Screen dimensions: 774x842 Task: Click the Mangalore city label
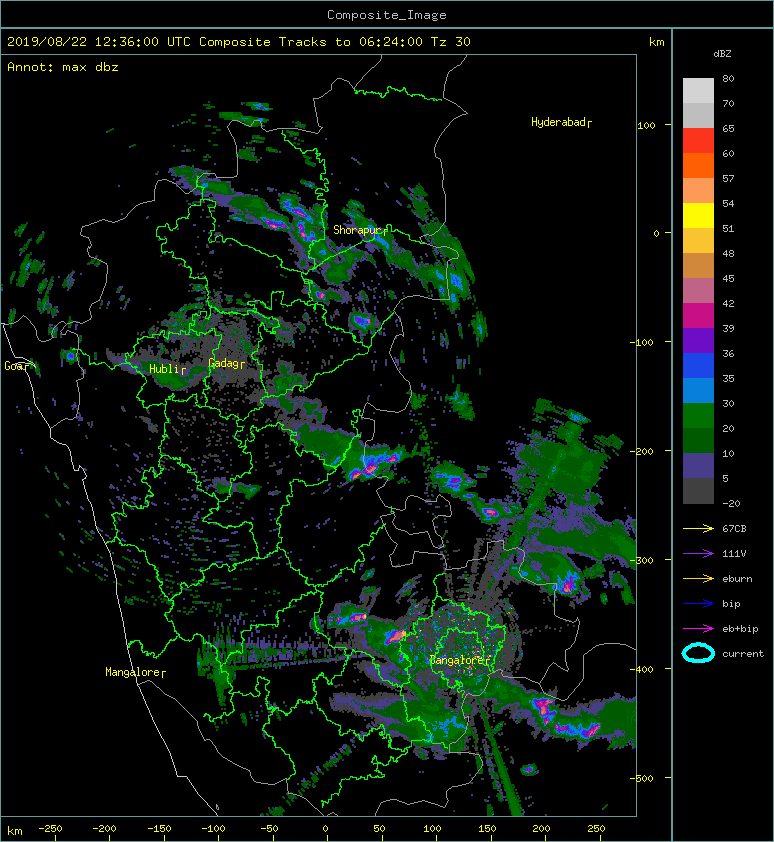[132, 672]
